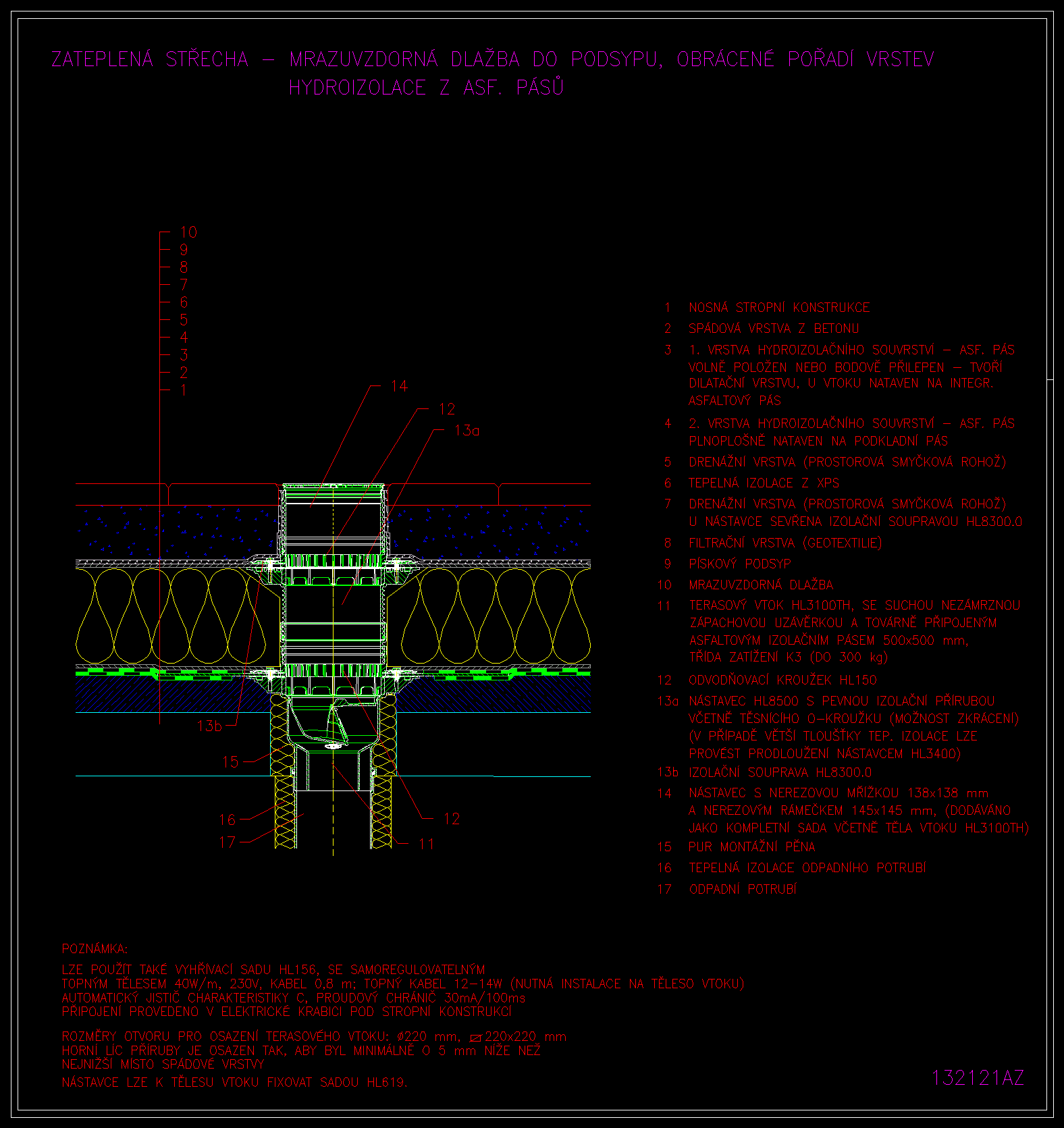This screenshot has width=1064, height=1128.
Task: Click layer number '4' on the vertical leader
Action: [184, 338]
